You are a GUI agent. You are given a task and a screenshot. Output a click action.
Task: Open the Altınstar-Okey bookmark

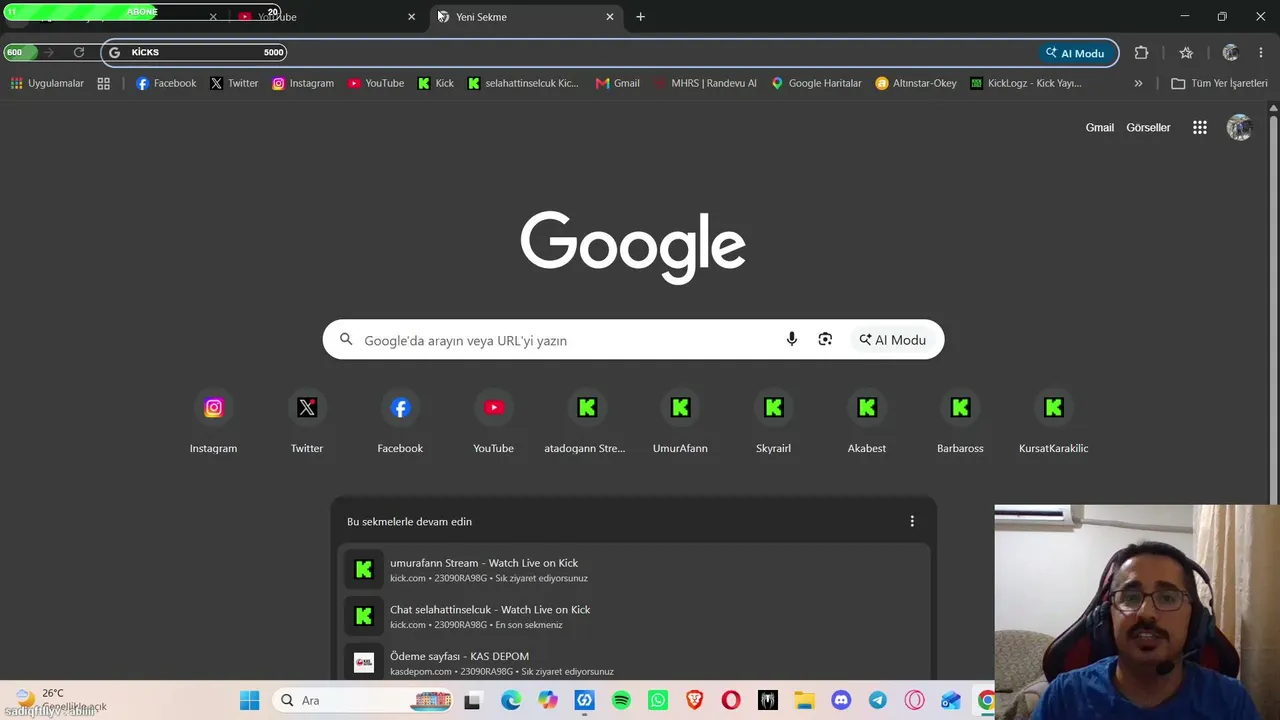[916, 83]
